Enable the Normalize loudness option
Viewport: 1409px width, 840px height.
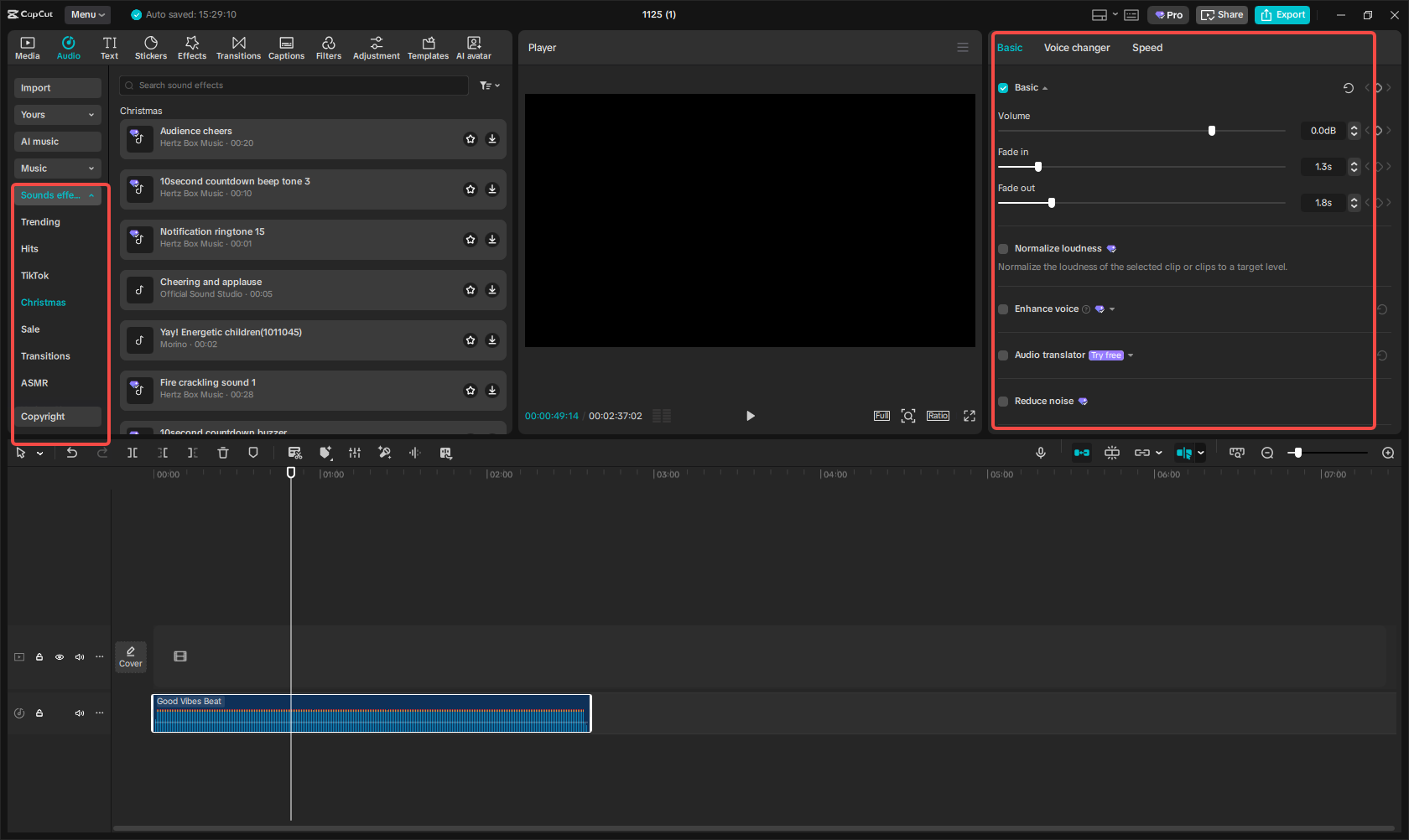pyautogui.click(x=1003, y=248)
